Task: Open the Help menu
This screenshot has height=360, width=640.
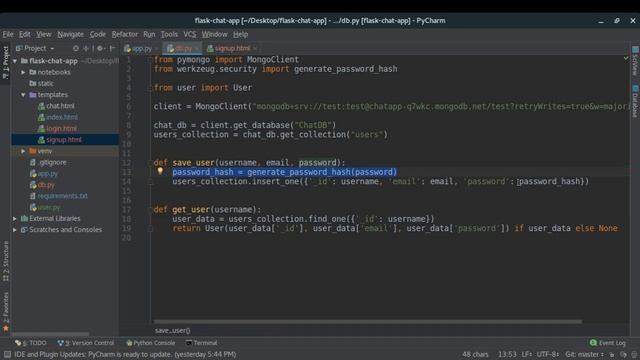Action: tap(240, 34)
